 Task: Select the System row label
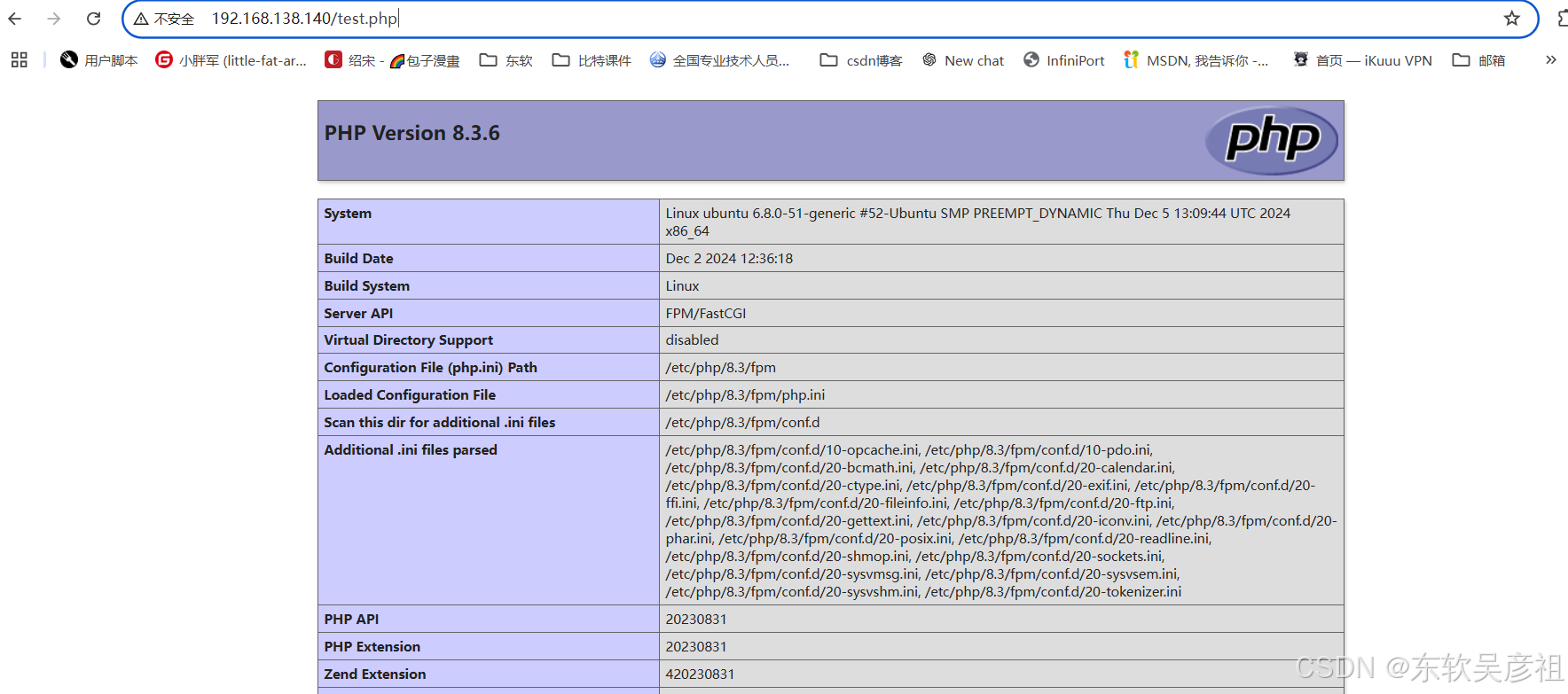pos(348,214)
